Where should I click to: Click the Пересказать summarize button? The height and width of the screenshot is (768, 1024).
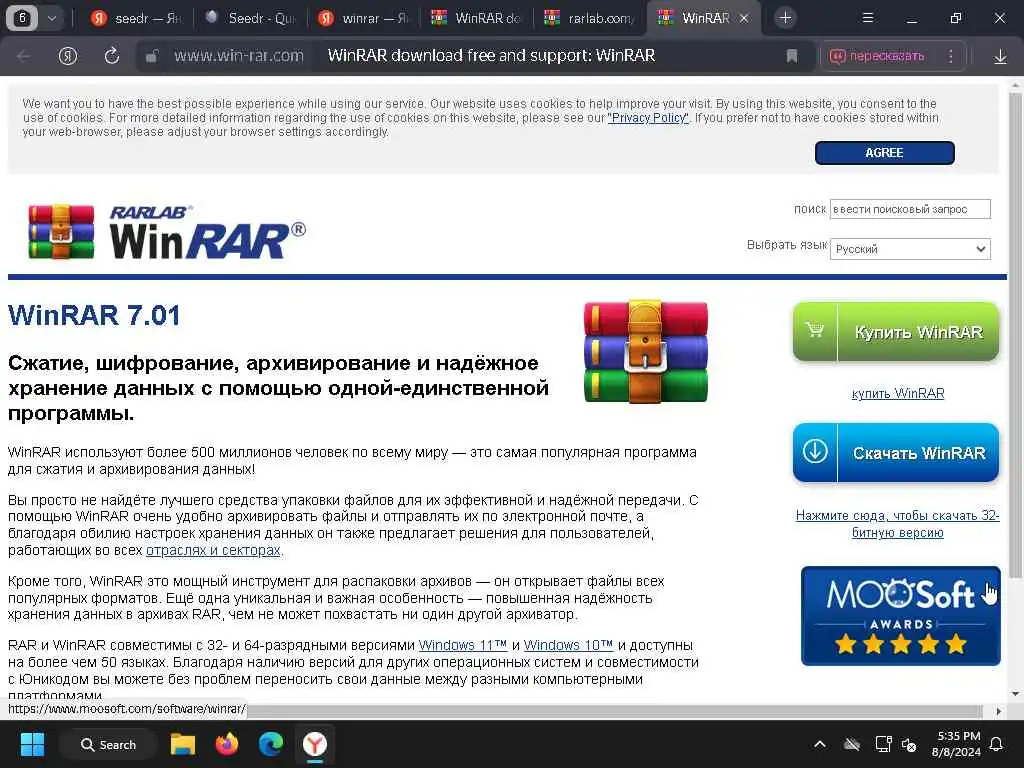pyautogui.click(x=876, y=56)
